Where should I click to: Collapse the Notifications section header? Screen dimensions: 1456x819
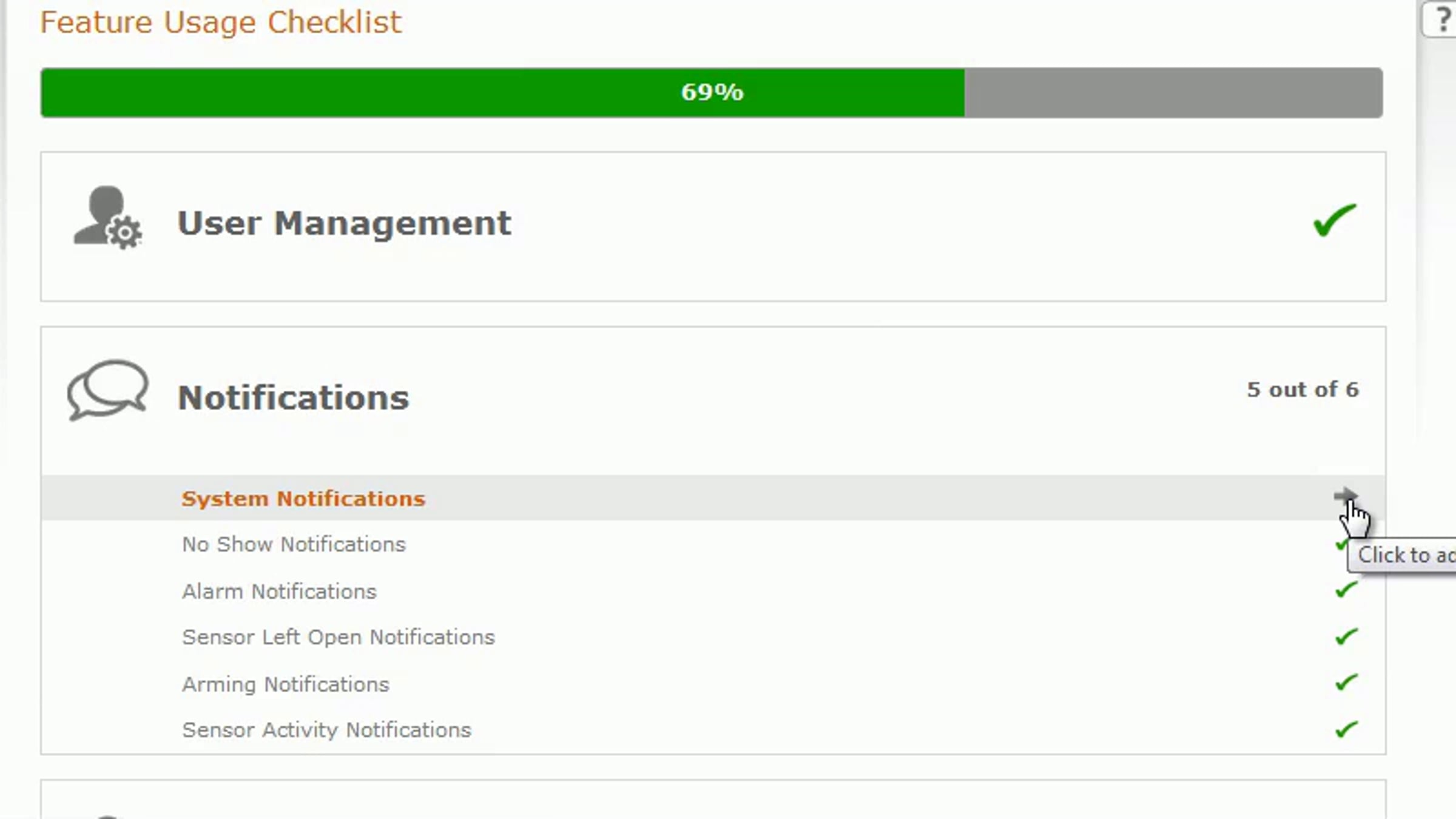(713, 400)
